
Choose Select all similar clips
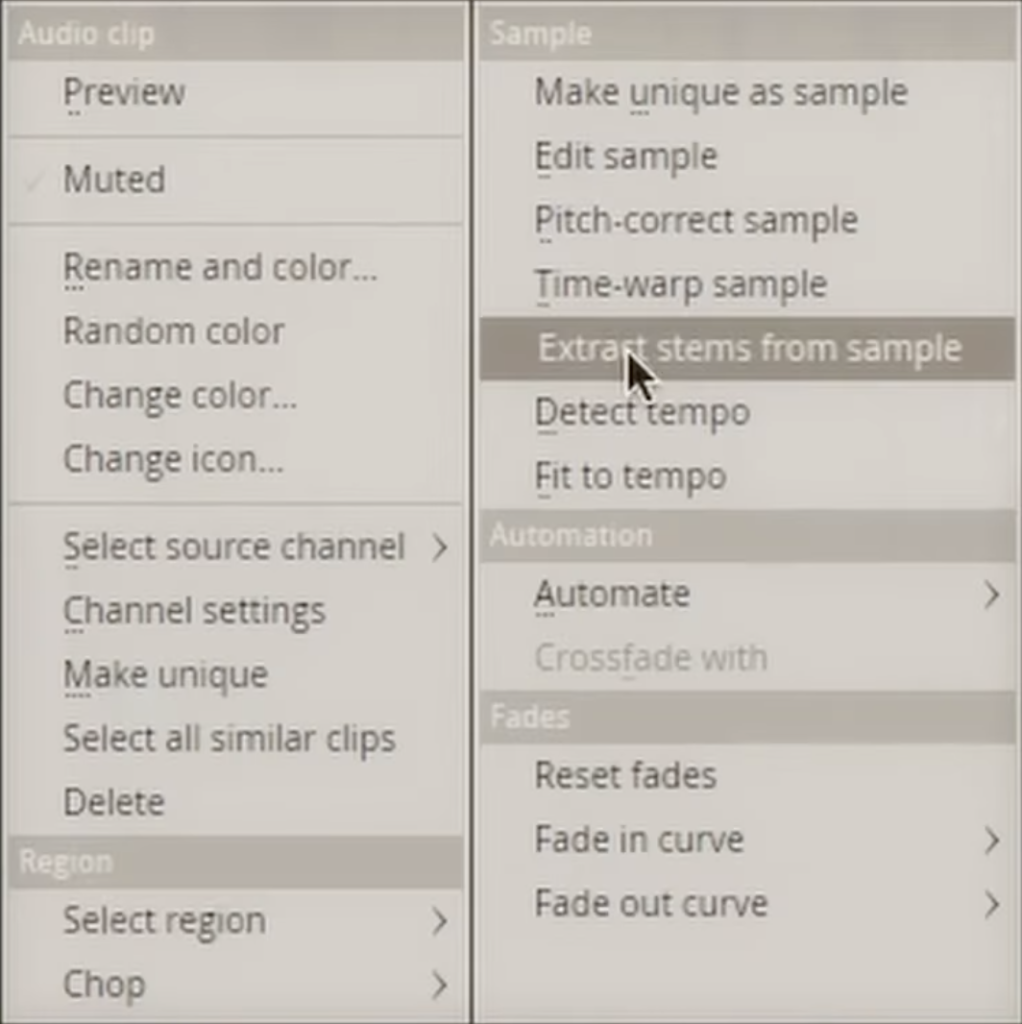(229, 739)
